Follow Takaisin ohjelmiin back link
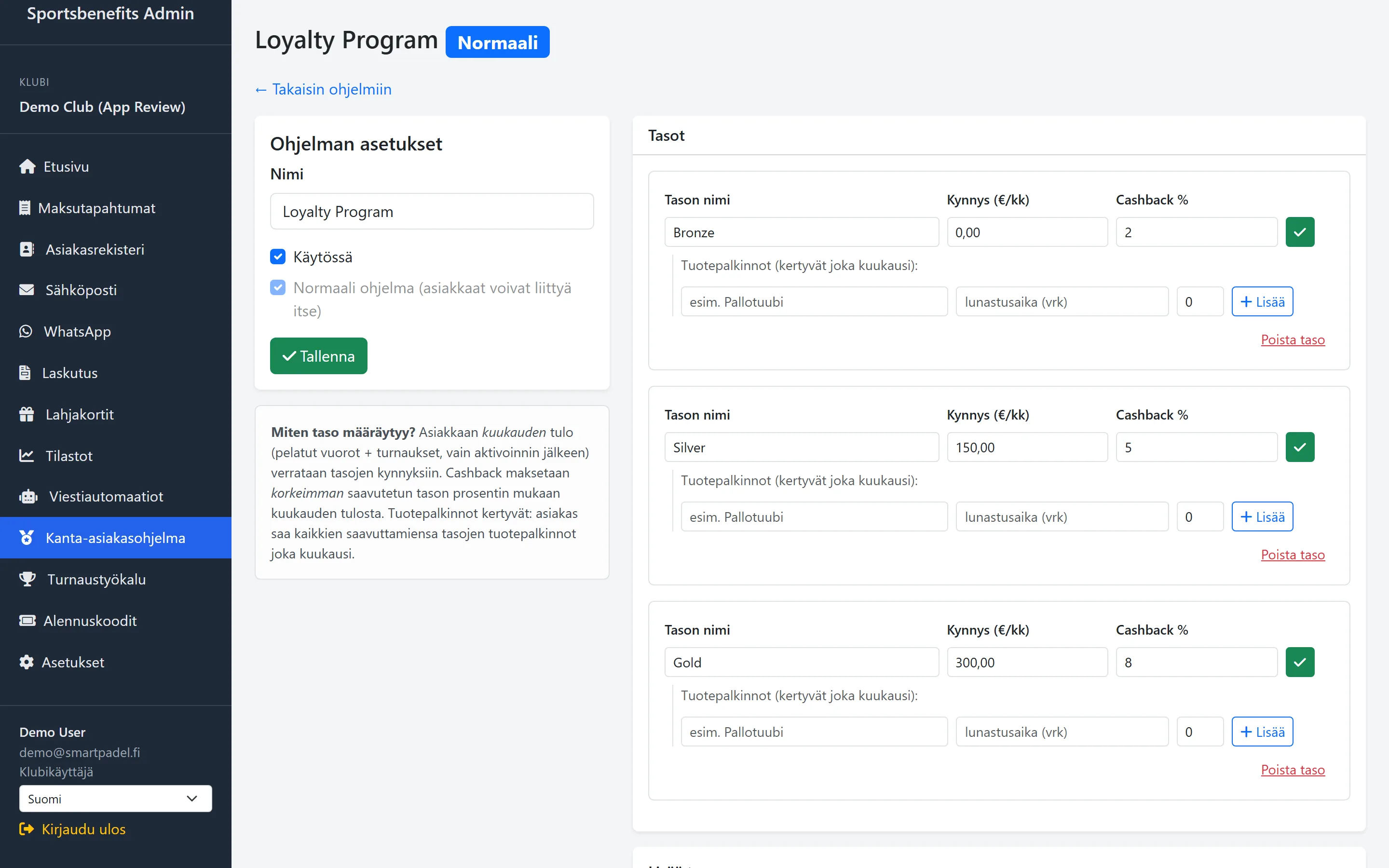The height and width of the screenshot is (868, 1389). 323,90
